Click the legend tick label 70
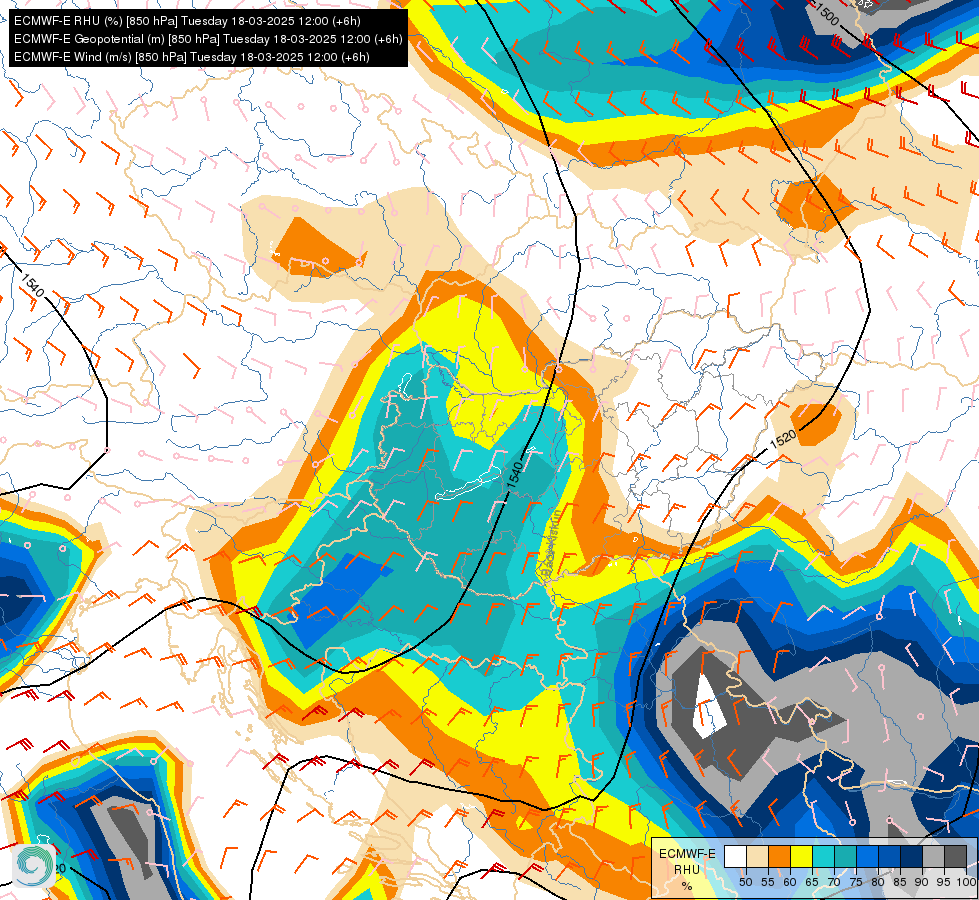 834,882
